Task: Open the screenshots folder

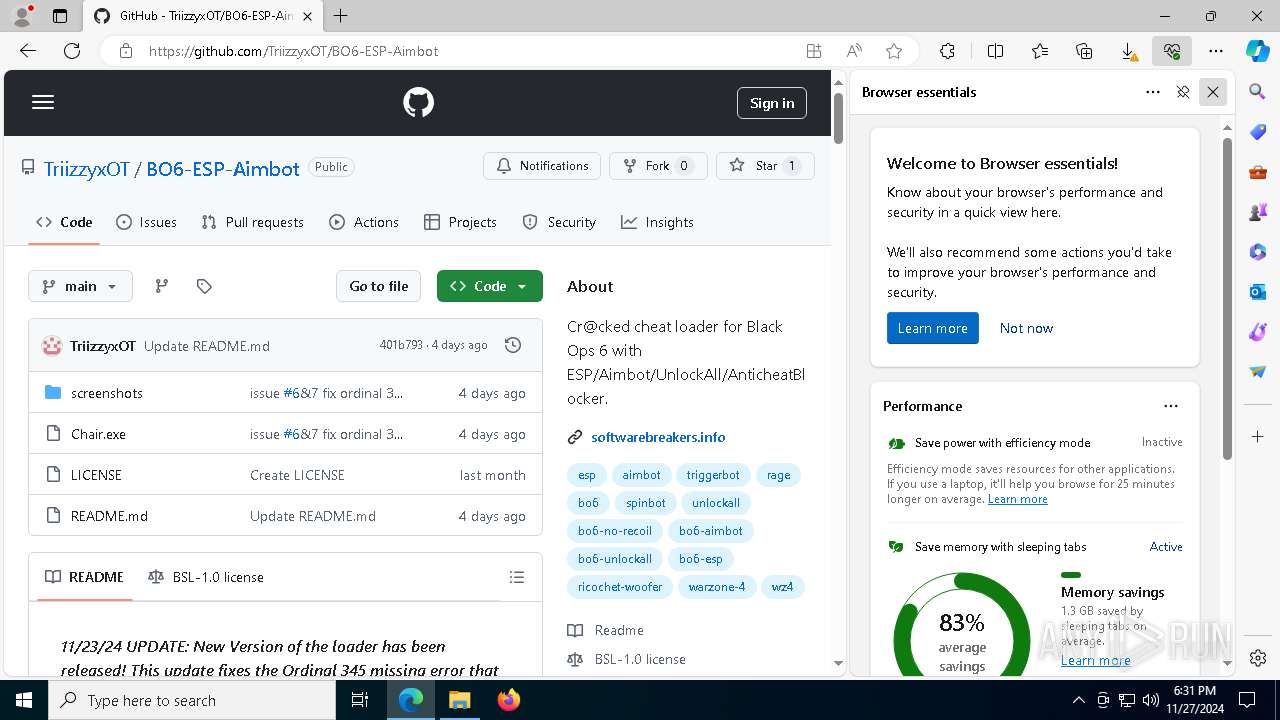Action: (107, 393)
